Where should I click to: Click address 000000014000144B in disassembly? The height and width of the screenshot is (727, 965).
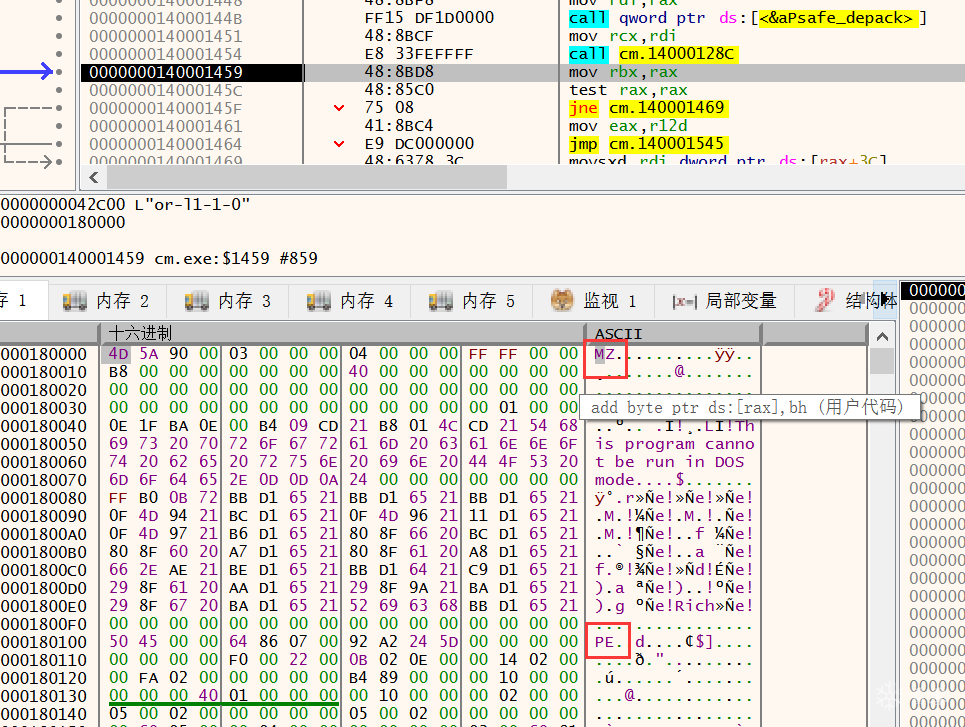pos(166,18)
